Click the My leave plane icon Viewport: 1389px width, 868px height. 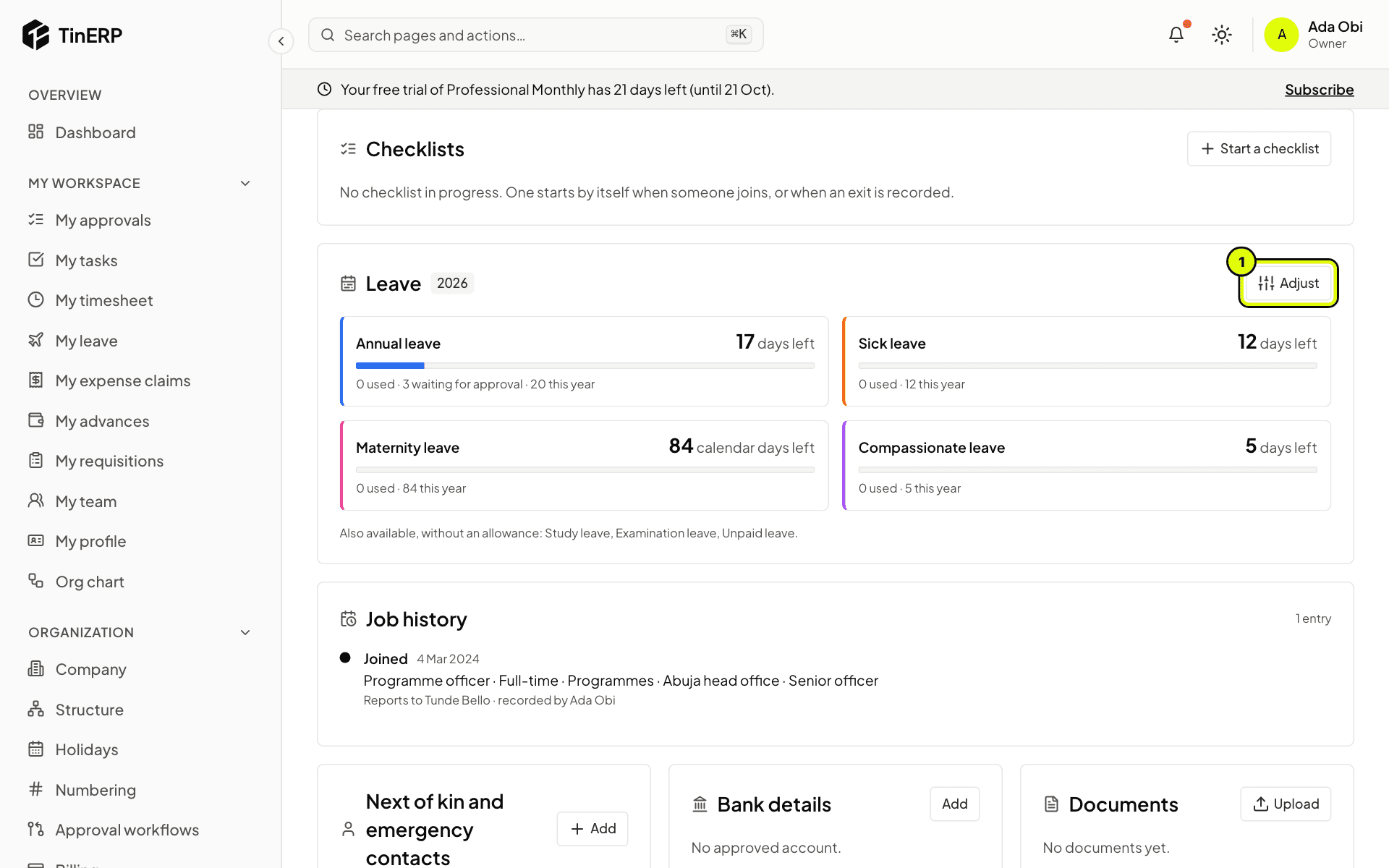pyautogui.click(x=36, y=340)
